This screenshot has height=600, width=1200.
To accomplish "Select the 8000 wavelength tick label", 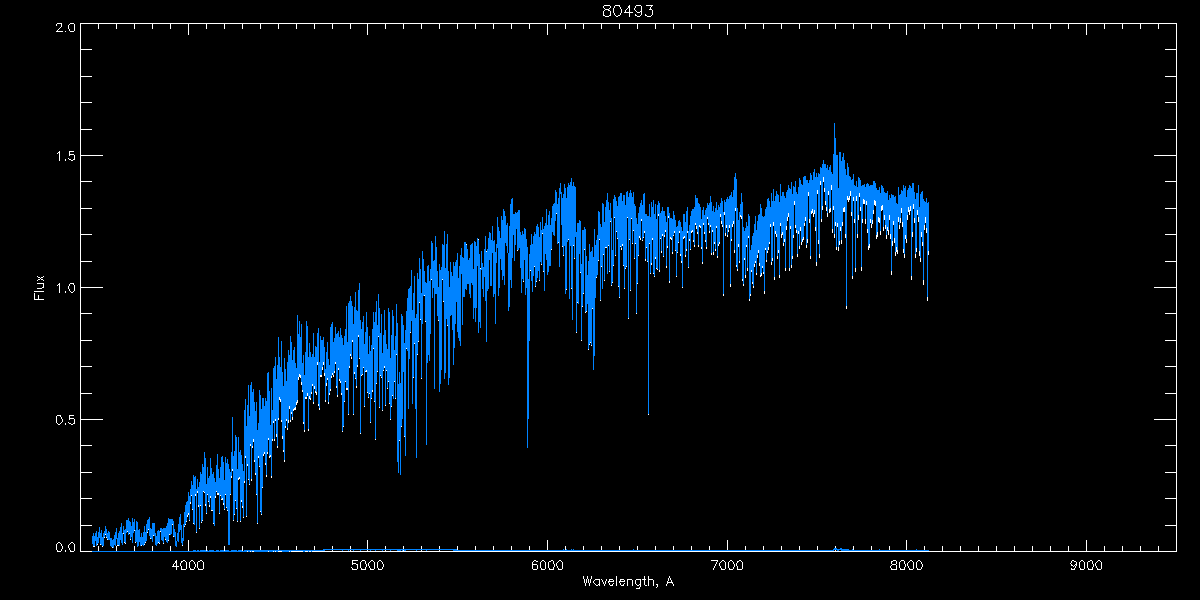I will [x=907, y=565].
